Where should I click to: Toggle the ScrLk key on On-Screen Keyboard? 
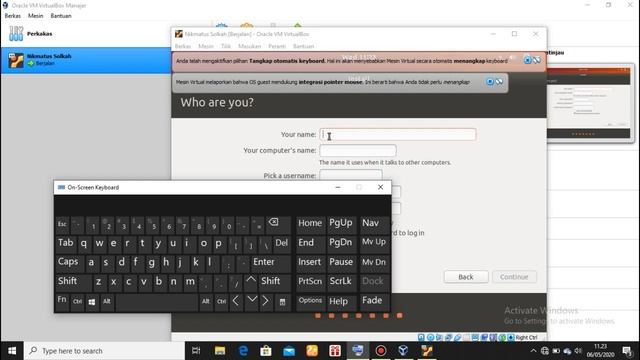[x=341, y=282]
